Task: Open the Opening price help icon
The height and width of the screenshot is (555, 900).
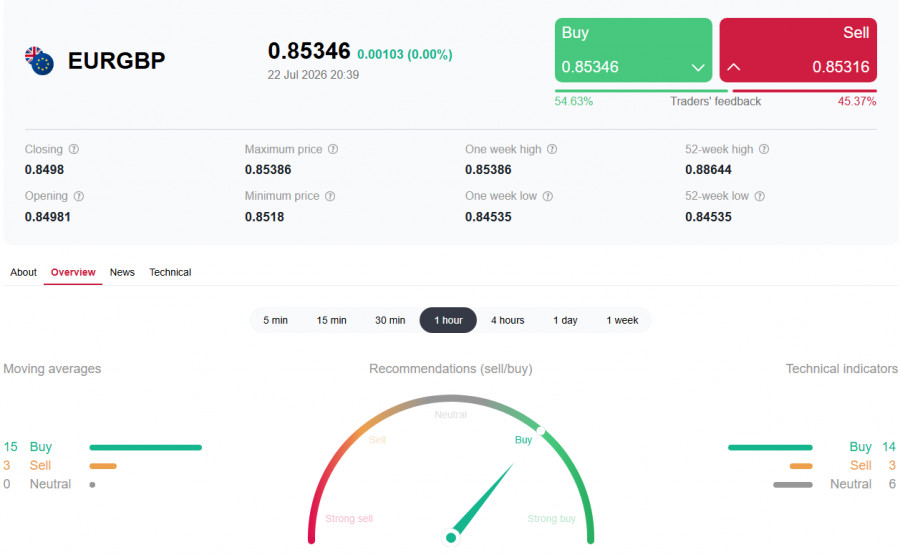Action: point(79,196)
